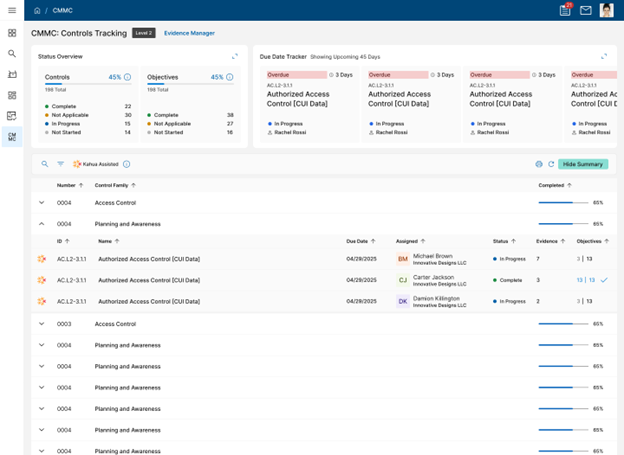The height and width of the screenshot is (455, 624).
Task: Click the CMMC breadcrumb item
Action: pos(62,10)
